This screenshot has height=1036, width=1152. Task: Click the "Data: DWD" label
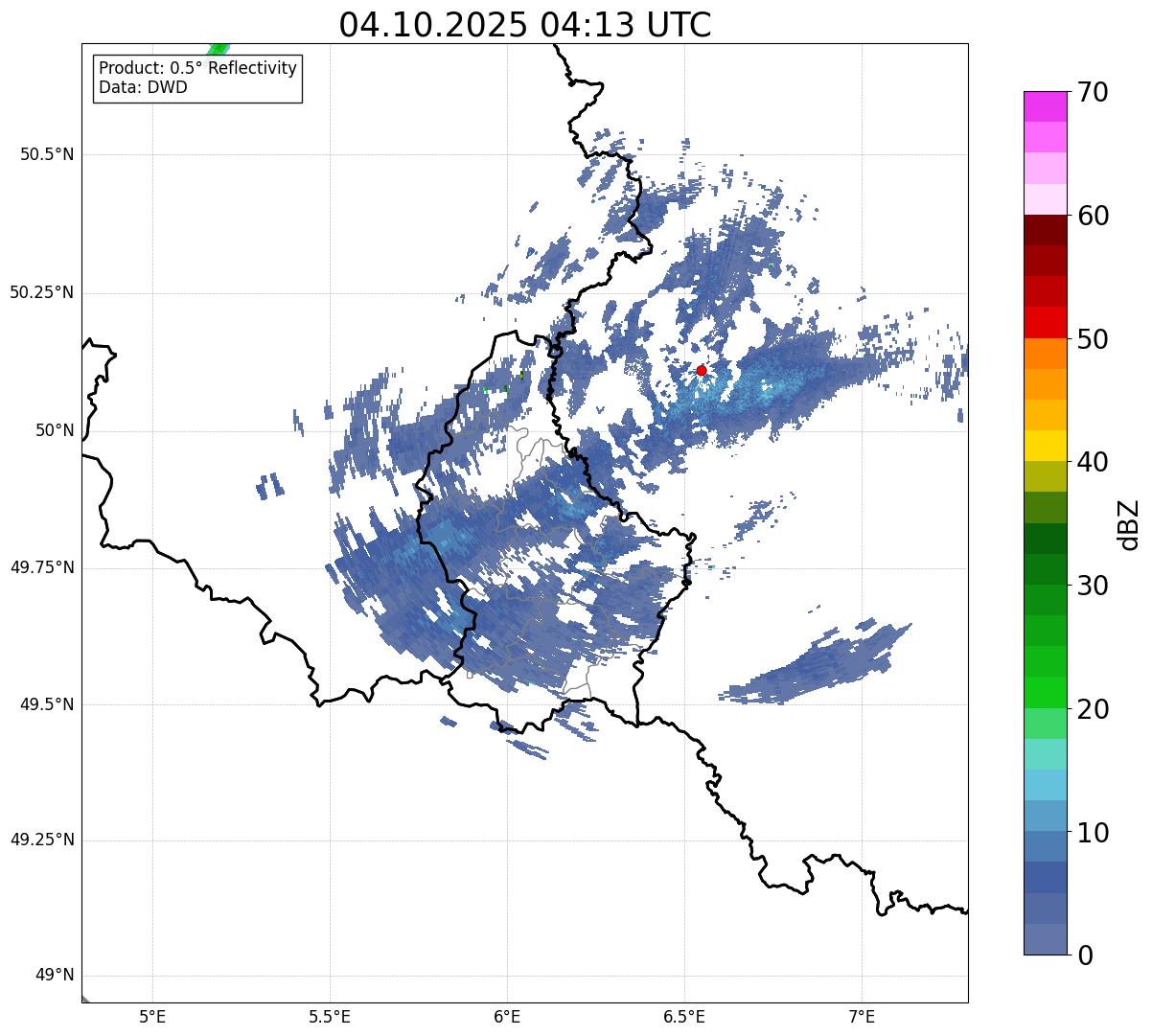(143, 88)
